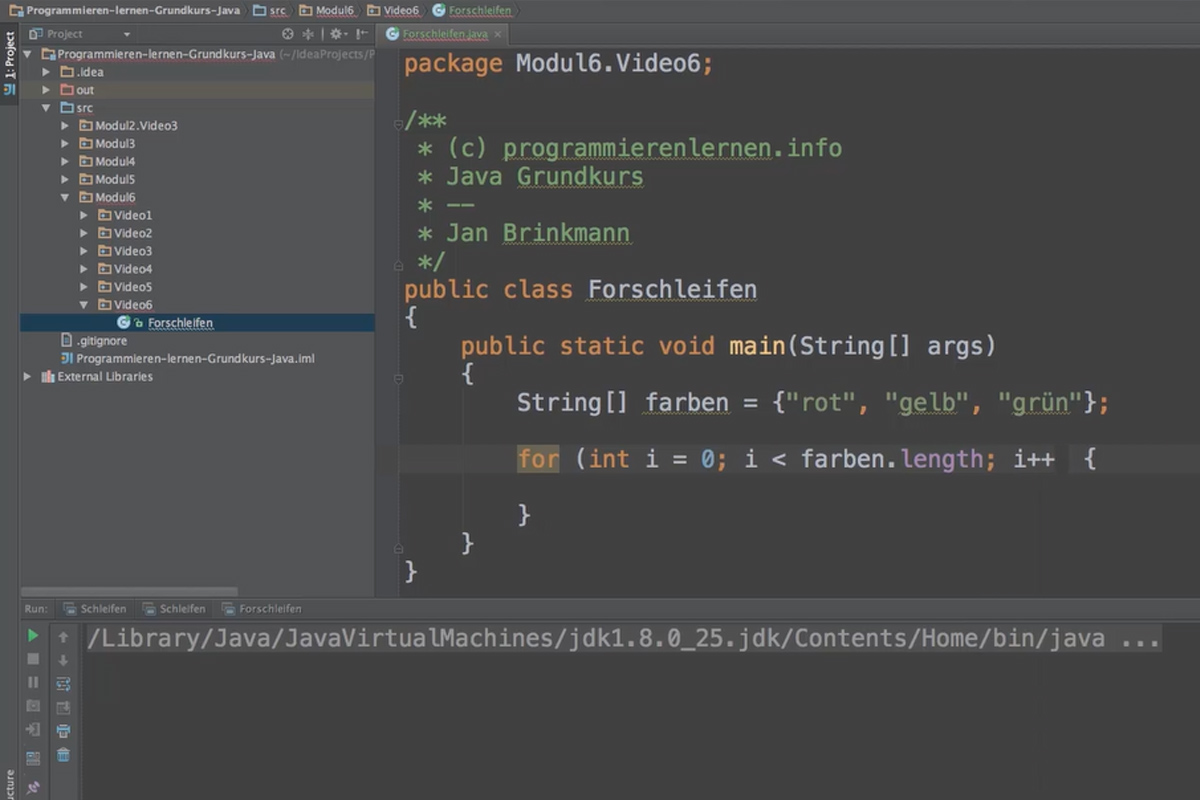Expand the Modul4 package
The height and width of the screenshot is (800, 1200).
65,162
